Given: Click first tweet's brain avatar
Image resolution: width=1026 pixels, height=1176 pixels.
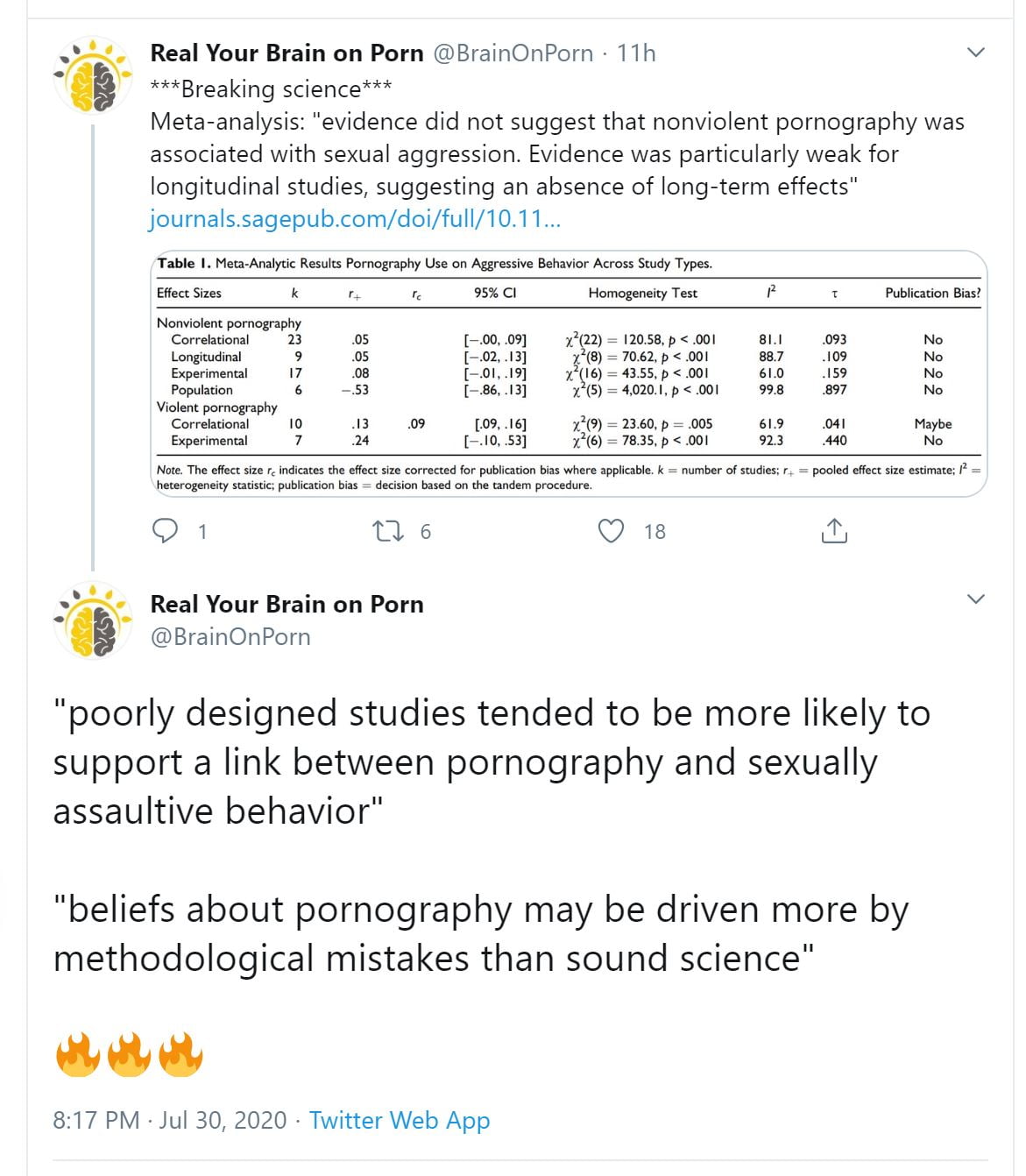Looking at the screenshot, I should pos(92,76).
